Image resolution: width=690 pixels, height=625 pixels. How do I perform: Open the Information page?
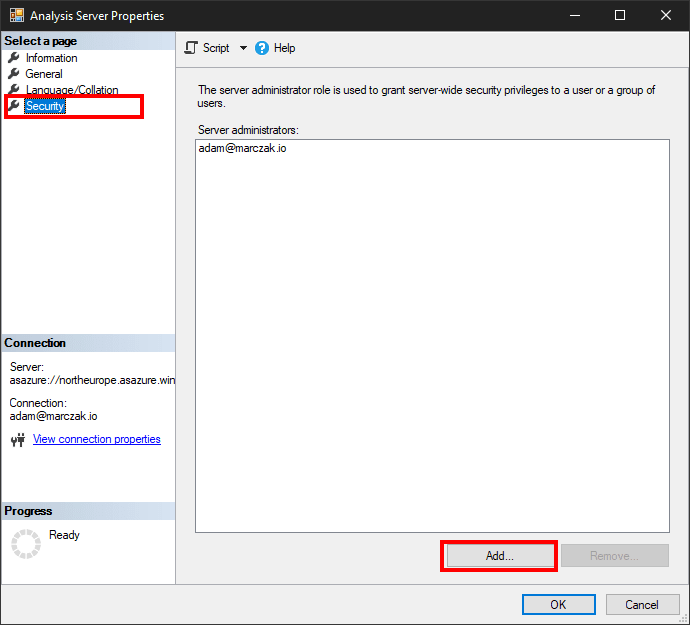coord(51,58)
